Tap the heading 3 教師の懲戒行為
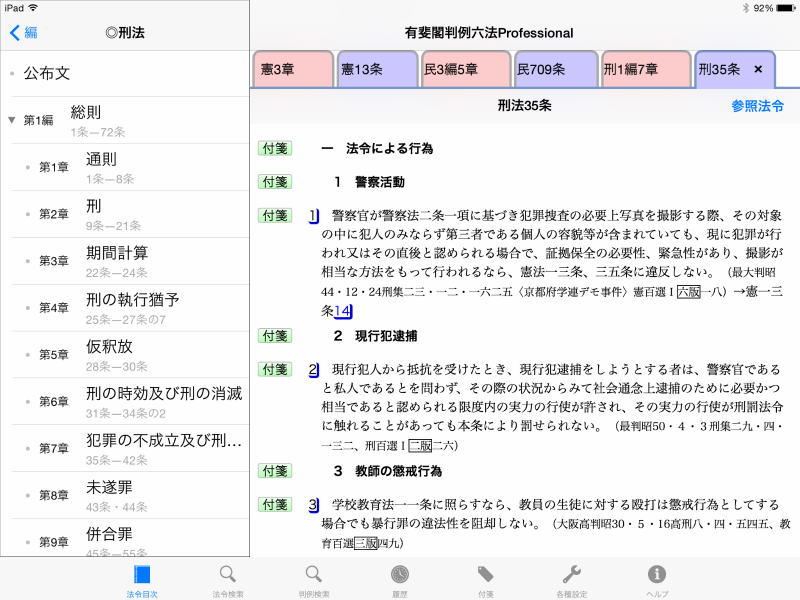Image resolution: width=800 pixels, height=600 pixels. pyautogui.click(x=388, y=471)
